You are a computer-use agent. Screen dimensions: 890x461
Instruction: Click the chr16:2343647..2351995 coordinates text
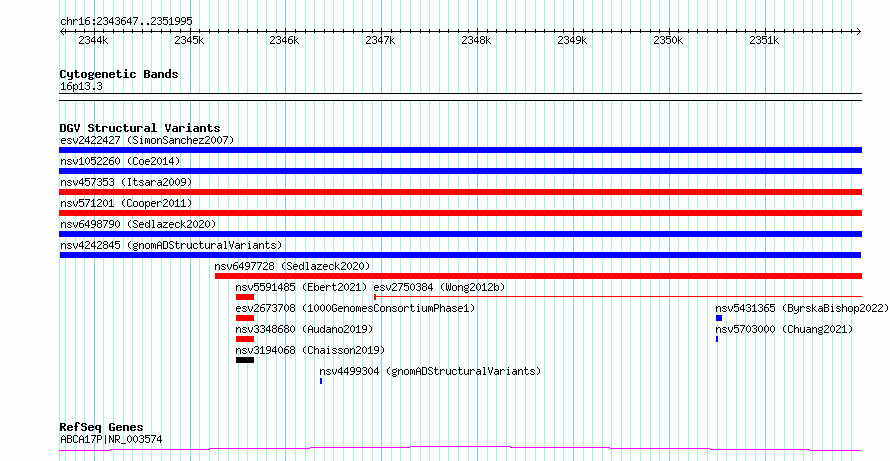[126, 22]
